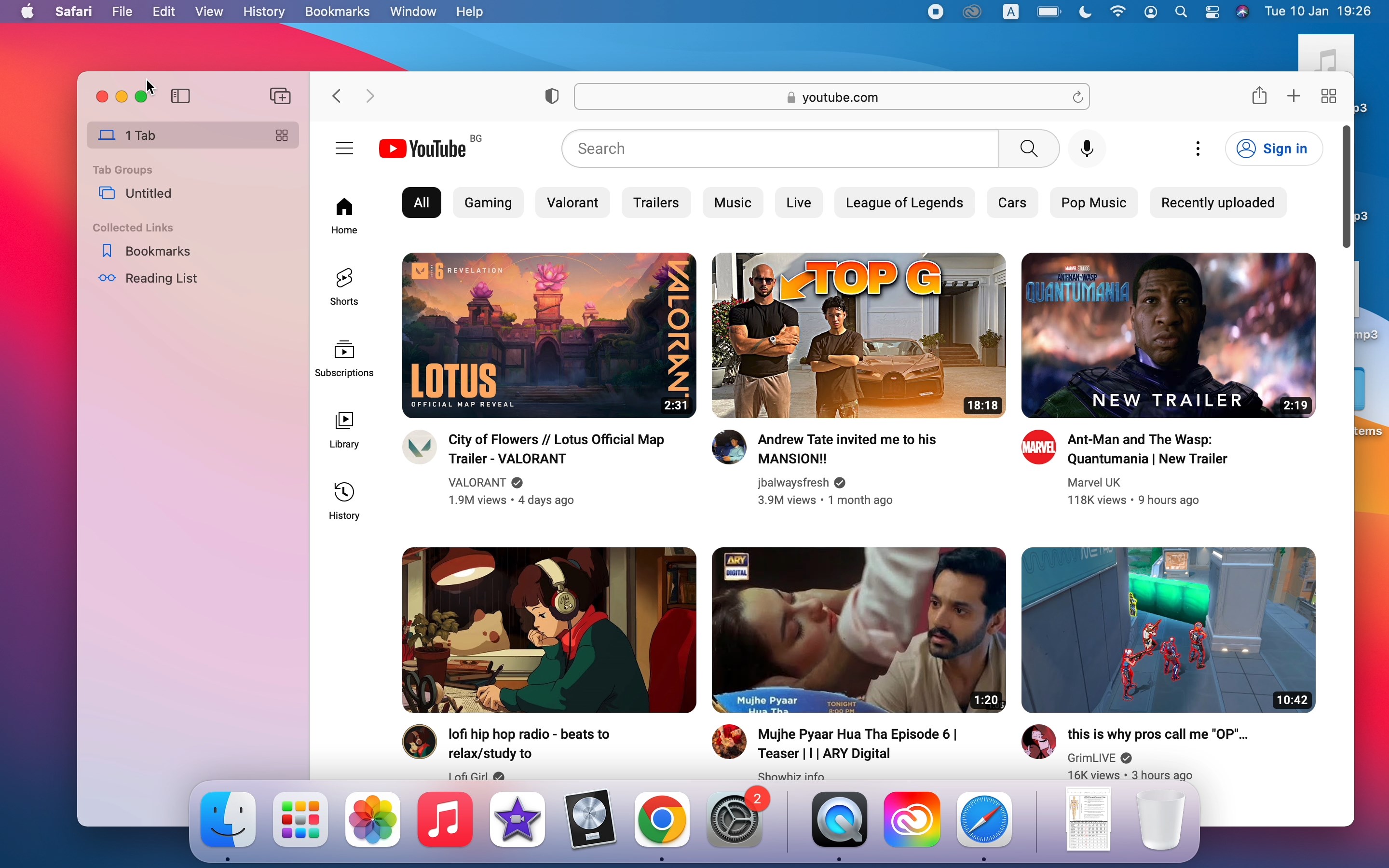Search with your voice microphone
The height and width of the screenshot is (868, 1389).
tap(1087, 149)
